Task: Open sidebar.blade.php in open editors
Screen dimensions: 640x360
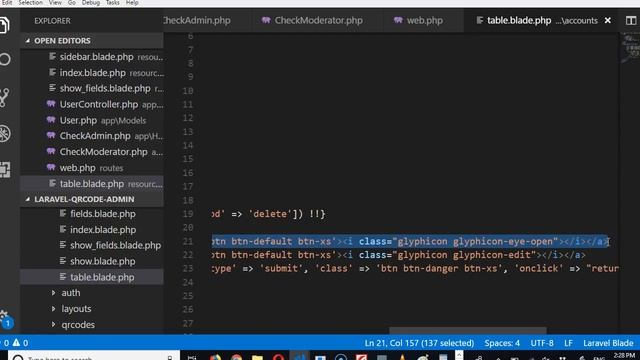Action: pyautogui.click(x=92, y=57)
